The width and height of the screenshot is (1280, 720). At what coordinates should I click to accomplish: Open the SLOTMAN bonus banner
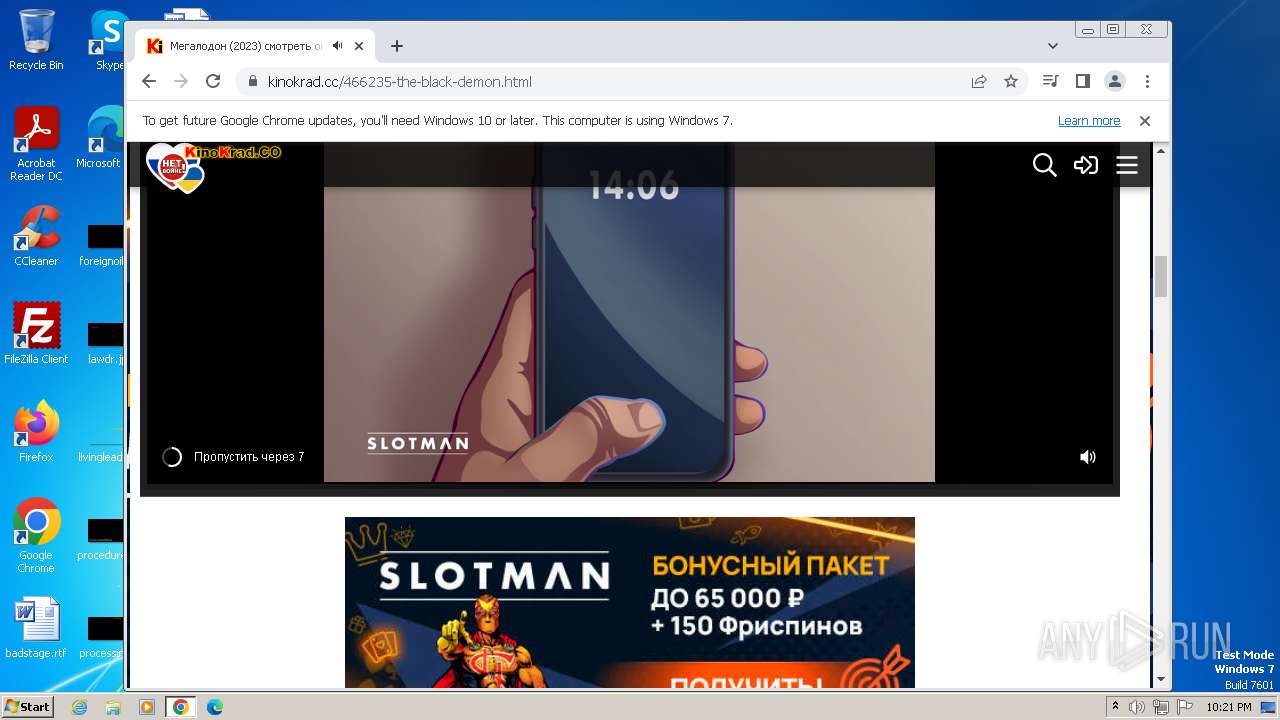[x=630, y=602]
